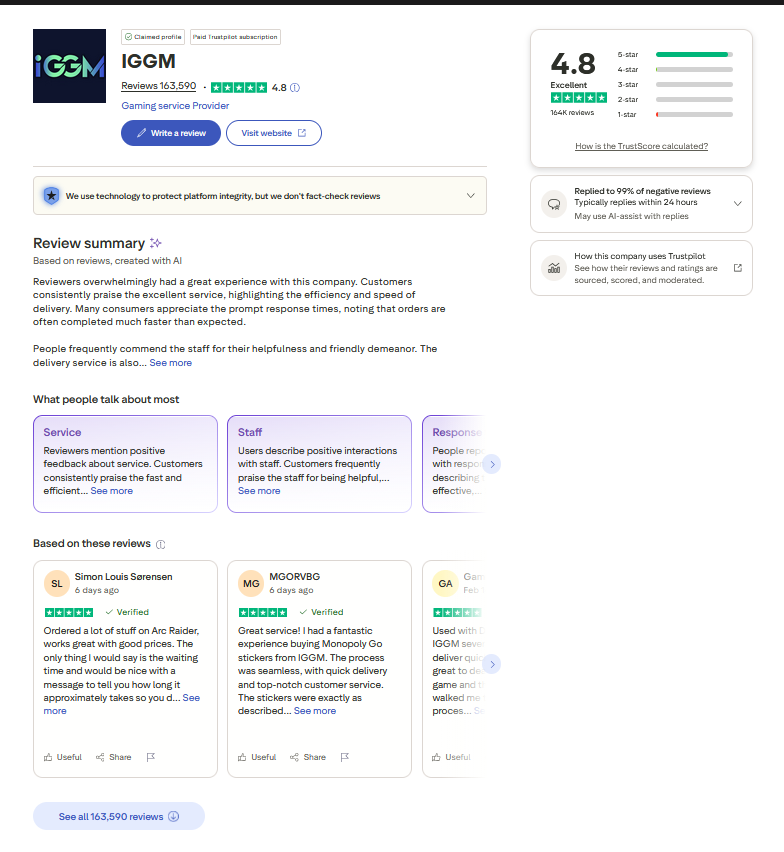Click the Staff topic card heading
The height and width of the screenshot is (852, 784).
coord(250,433)
